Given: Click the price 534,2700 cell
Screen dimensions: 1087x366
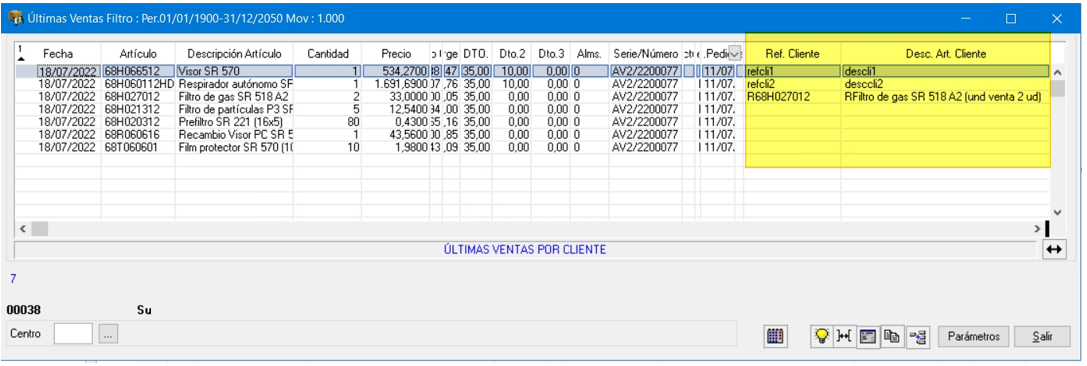Looking at the screenshot, I should (x=396, y=71).
